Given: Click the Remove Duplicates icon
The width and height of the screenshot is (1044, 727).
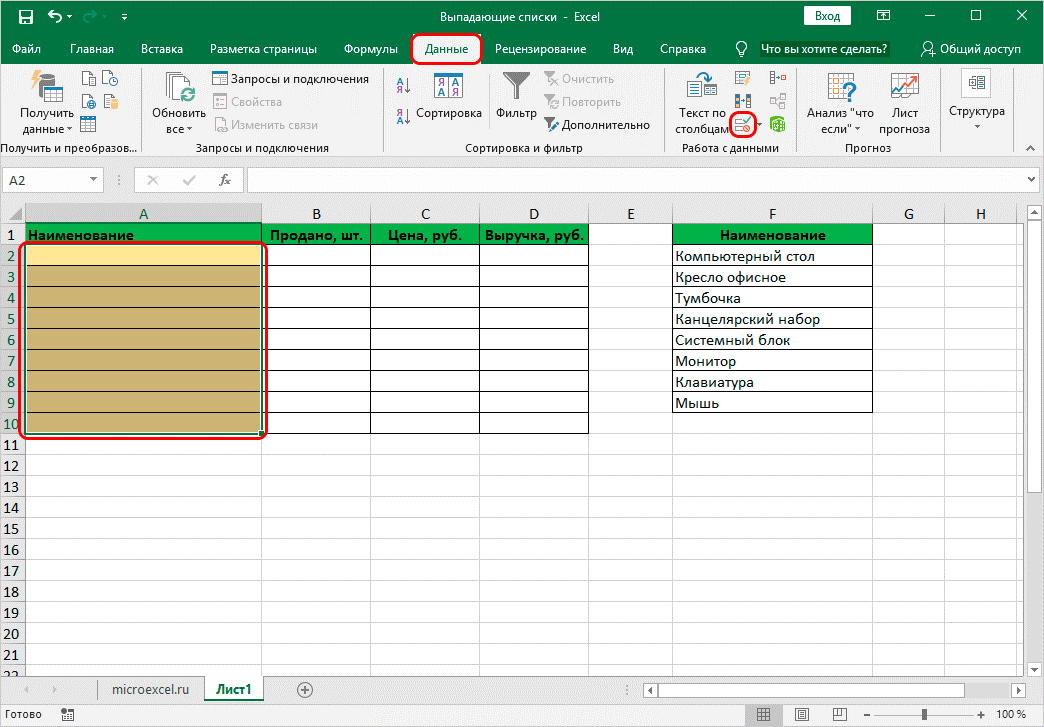Looking at the screenshot, I should (743, 101).
